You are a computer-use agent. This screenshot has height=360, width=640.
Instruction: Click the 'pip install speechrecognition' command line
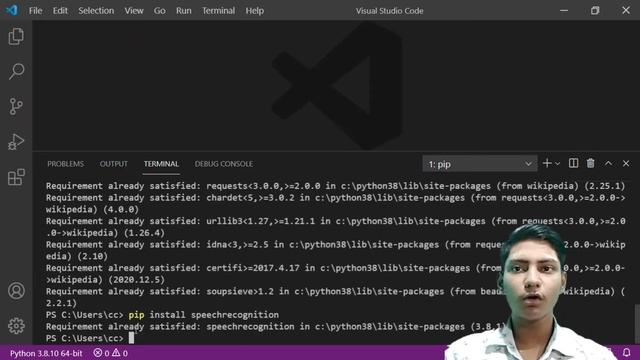(162, 315)
